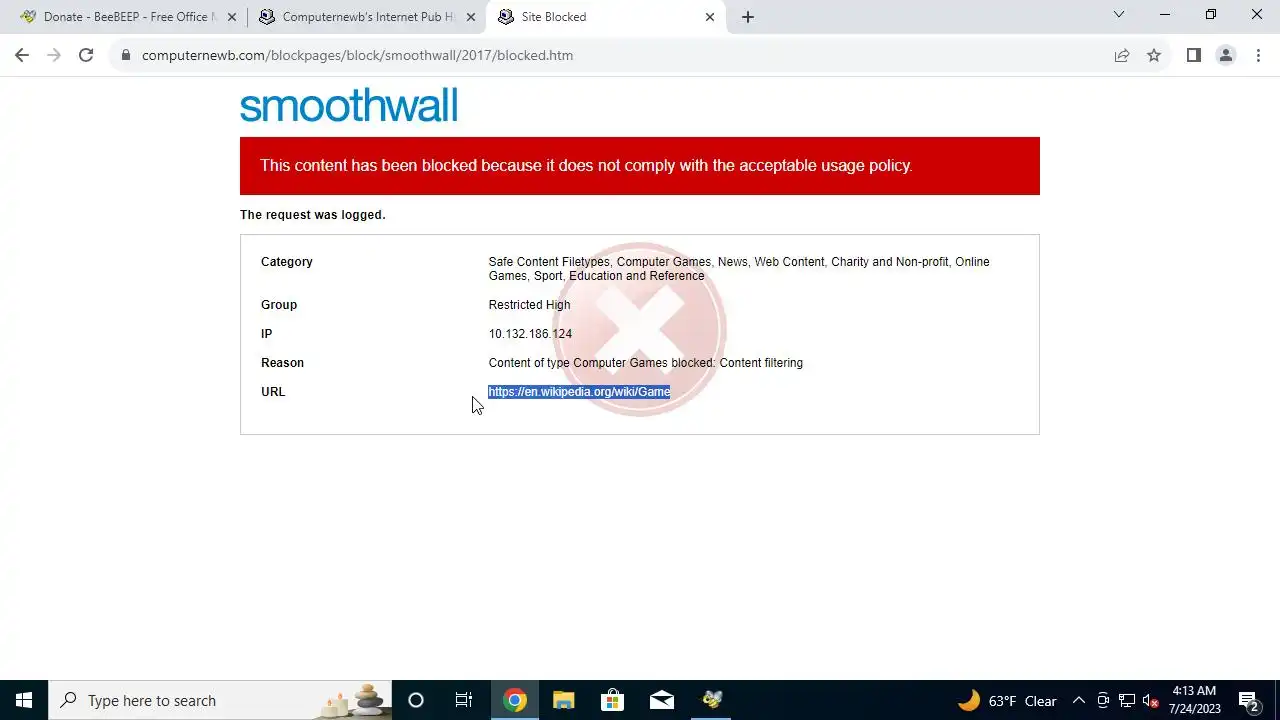Click the IP value 10.132.186.124
The height and width of the screenshot is (720, 1280).
[x=530, y=334]
